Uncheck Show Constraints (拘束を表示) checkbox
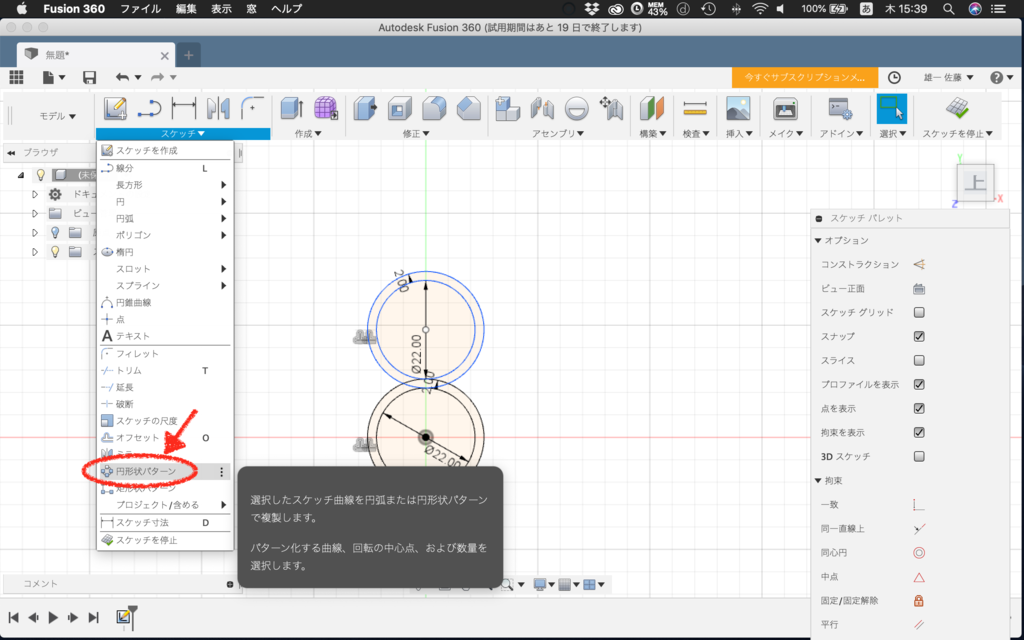 pyautogui.click(x=919, y=432)
